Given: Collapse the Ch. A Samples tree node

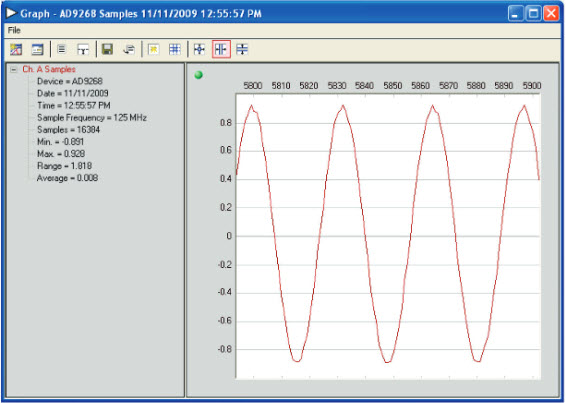Looking at the screenshot, I should 14,69.
